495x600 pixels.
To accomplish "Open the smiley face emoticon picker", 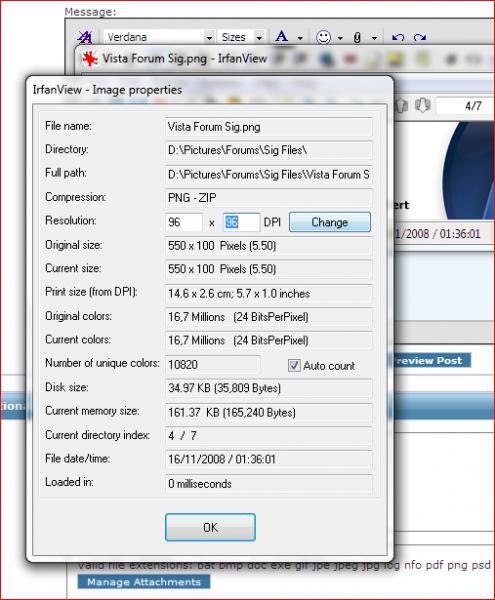I will 323,37.
